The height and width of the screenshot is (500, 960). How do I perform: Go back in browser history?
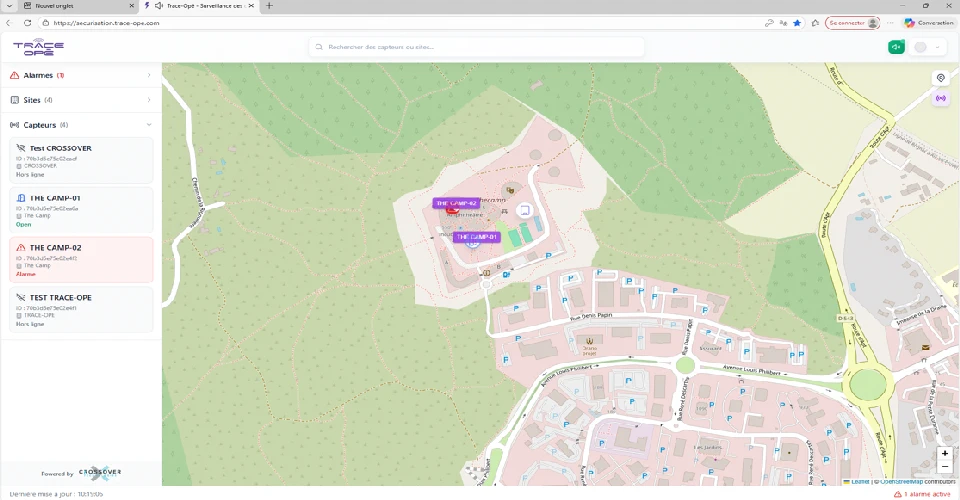(9, 23)
